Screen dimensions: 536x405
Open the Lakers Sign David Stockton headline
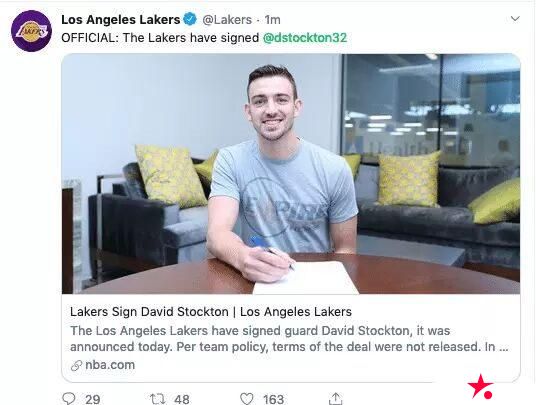(x=211, y=312)
